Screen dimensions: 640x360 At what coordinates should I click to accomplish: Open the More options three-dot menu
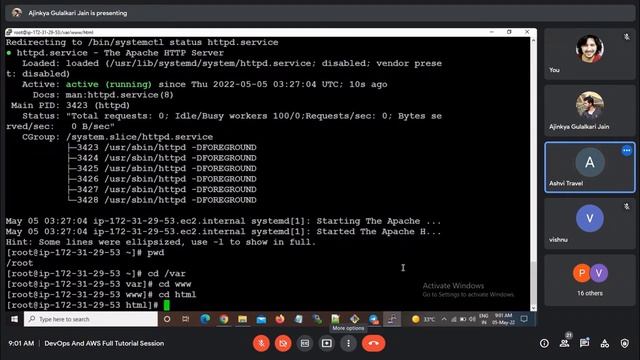tap(348, 343)
